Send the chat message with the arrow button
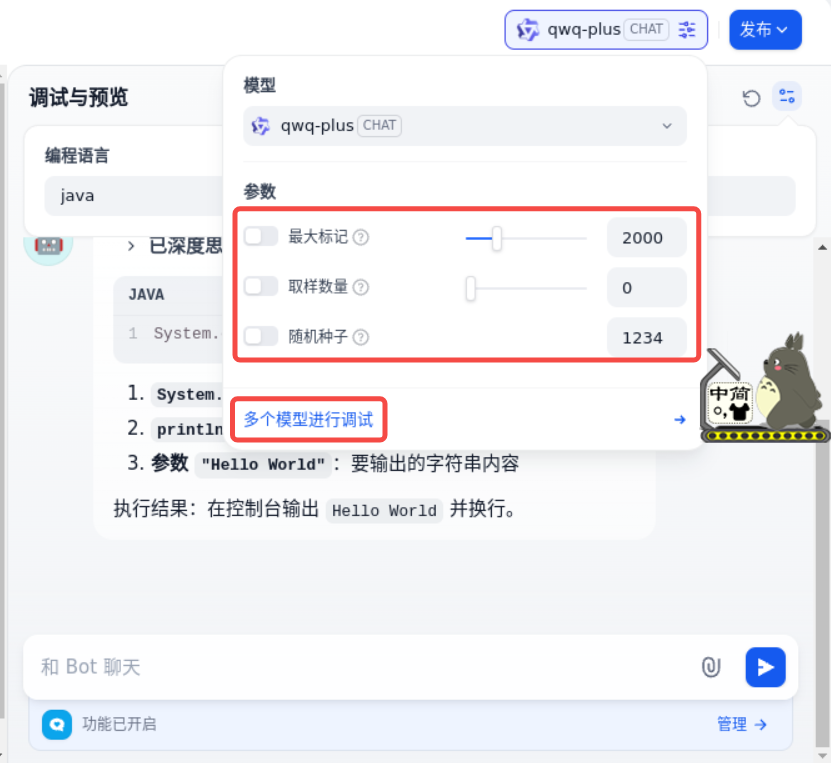Image resolution: width=831 pixels, height=763 pixels. tap(765, 667)
